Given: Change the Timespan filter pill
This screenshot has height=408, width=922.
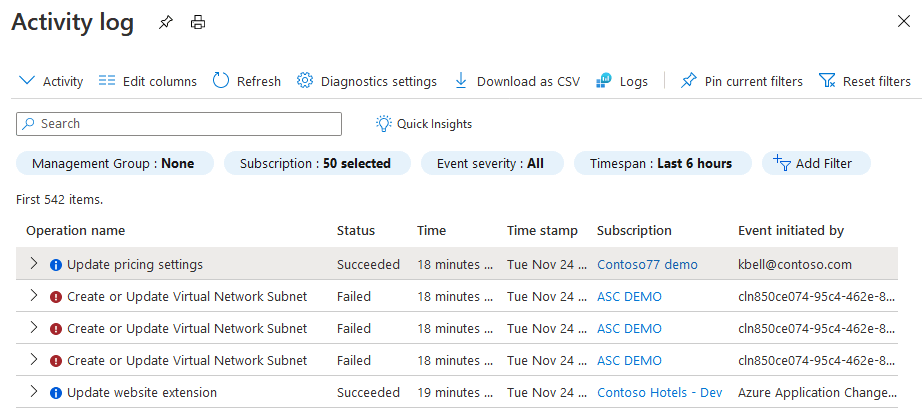Looking at the screenshot, I should pos(660,163).
